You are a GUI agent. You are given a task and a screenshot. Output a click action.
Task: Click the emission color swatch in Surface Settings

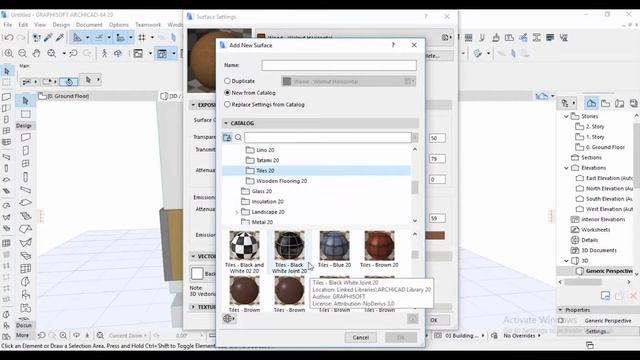point(435,235)
